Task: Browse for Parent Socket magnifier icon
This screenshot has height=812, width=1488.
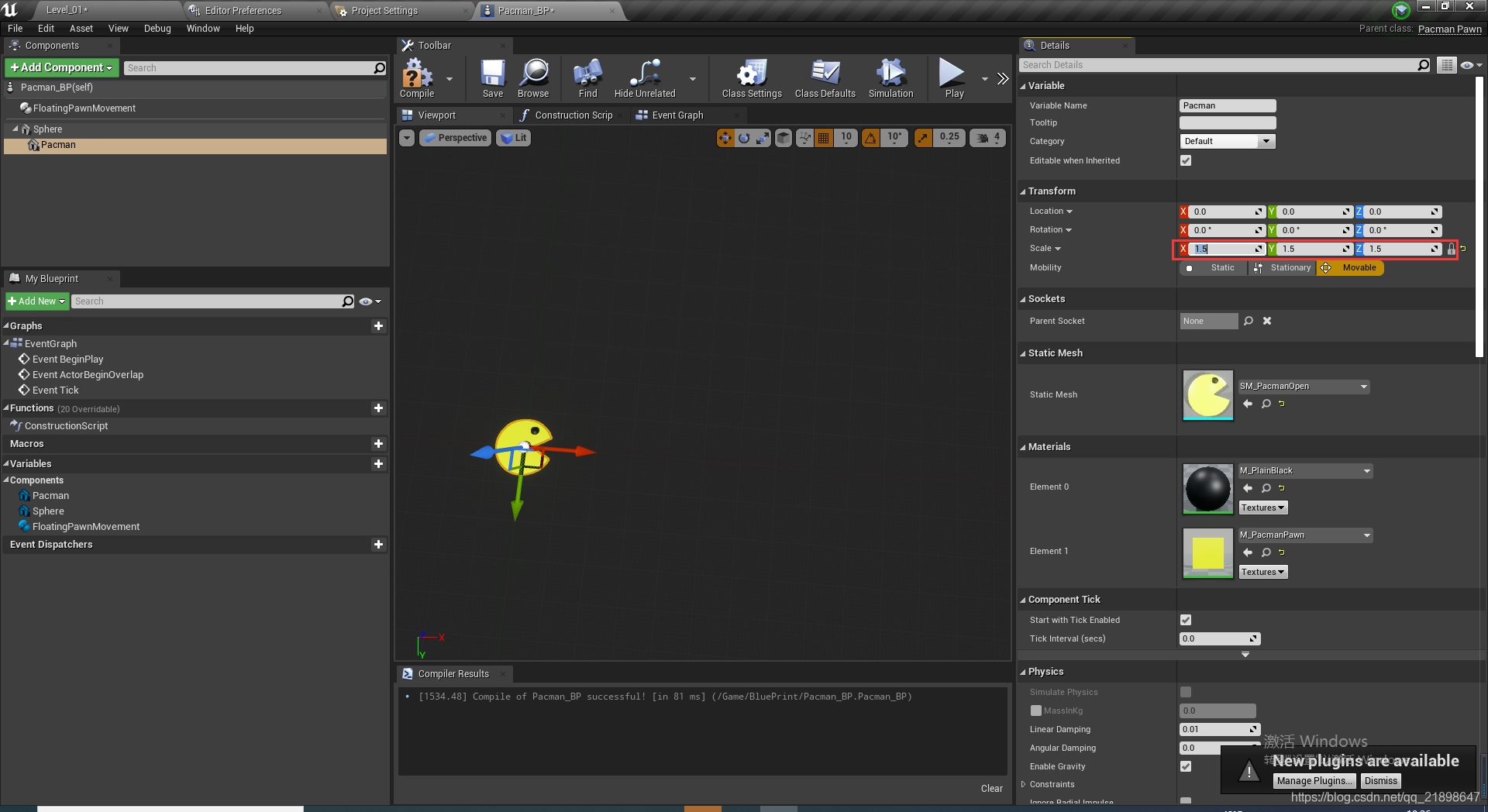Action: point(1249,321)
